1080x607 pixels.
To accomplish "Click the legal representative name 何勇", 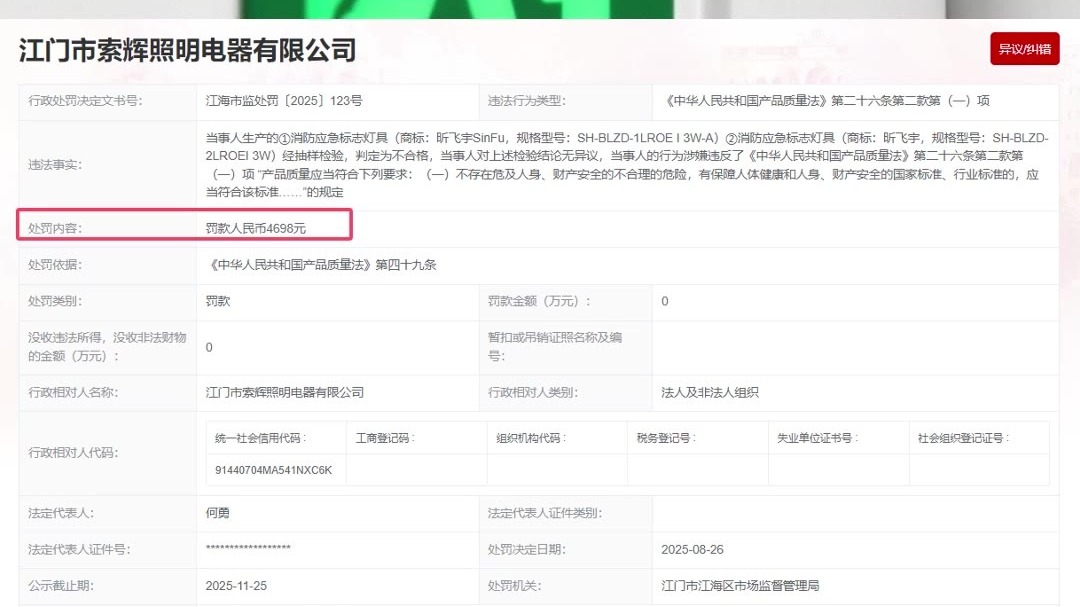I will 218,513.
